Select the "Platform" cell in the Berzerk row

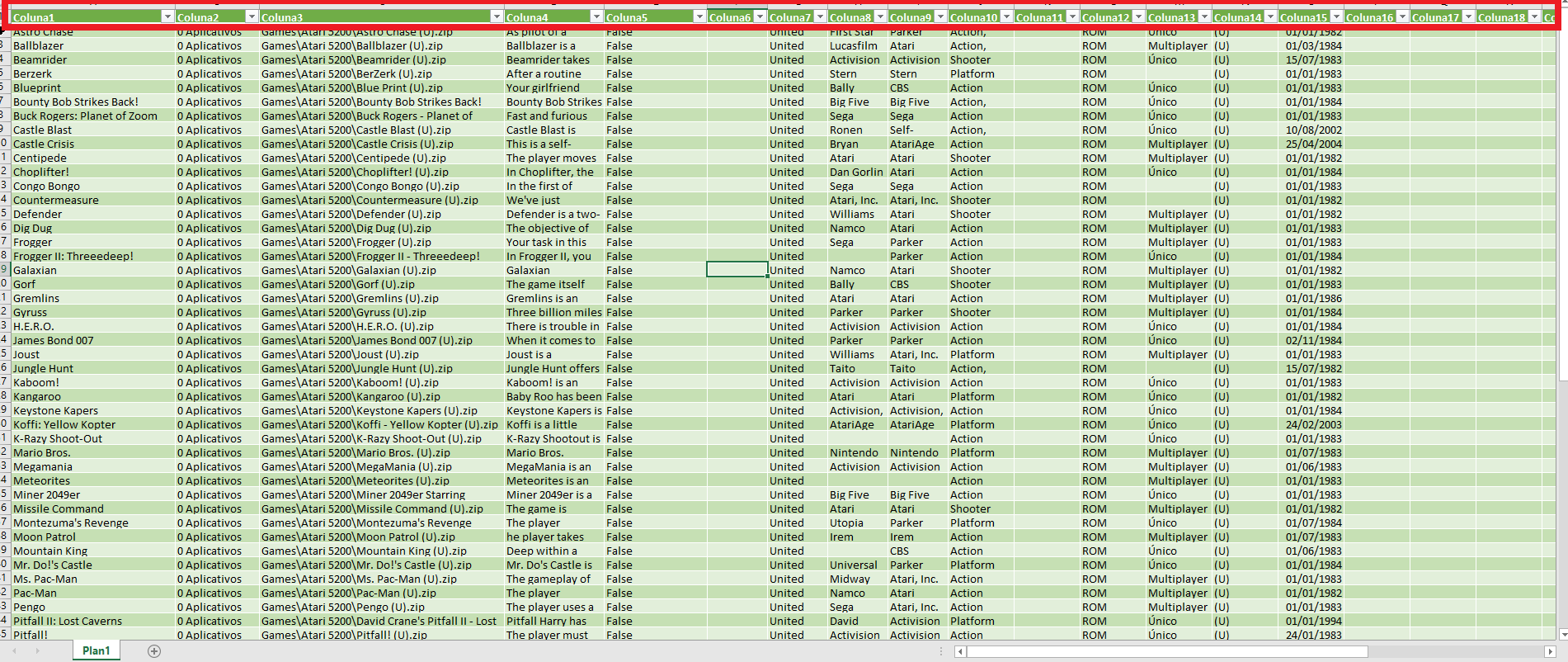[981, 73]
